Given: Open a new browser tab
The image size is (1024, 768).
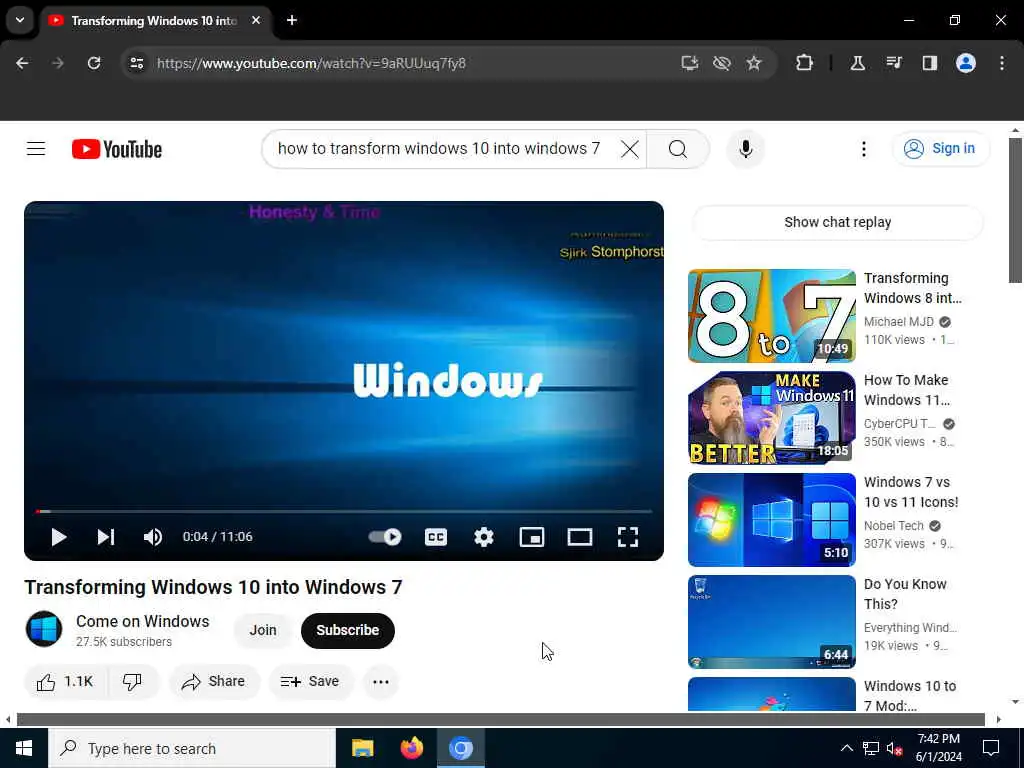Looking at the screenshot, I should (x=291, y=20).
